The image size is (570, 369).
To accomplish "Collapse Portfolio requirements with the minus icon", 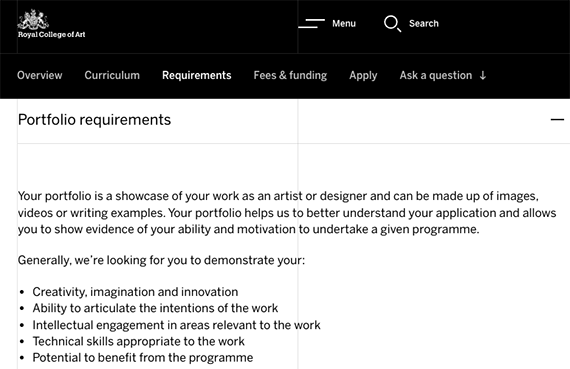I will [557, 119].
